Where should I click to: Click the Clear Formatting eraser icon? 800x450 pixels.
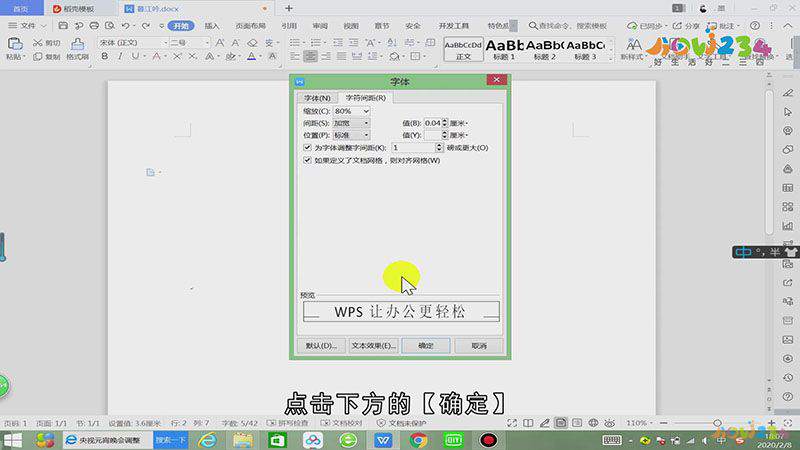[x=252, y=43]
